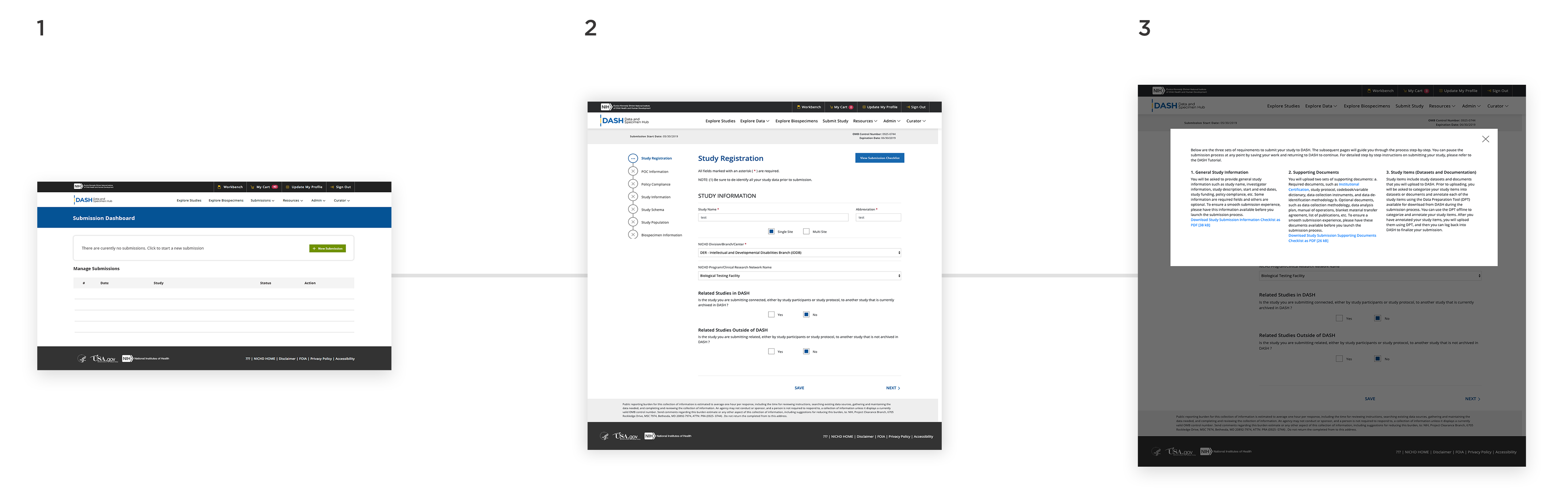Click the Study Schema step circle icon
Image resolution: width=1568 pixels, height=493 pixels.
click(x=633, y=209)
